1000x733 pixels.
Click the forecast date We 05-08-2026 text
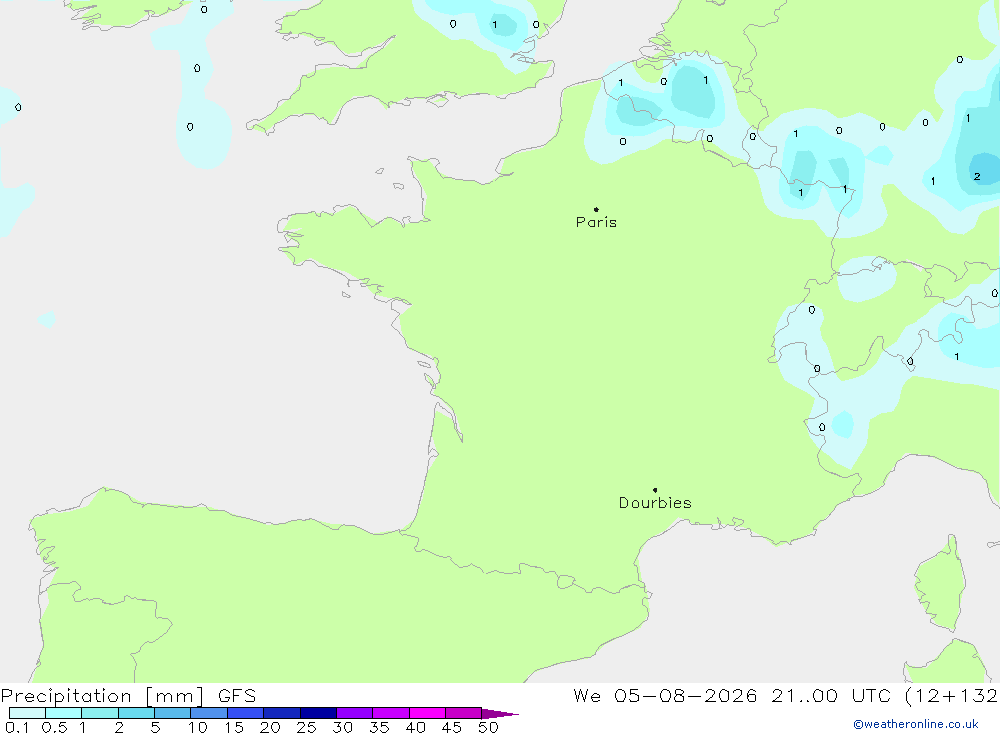click(x=665, y=695)
